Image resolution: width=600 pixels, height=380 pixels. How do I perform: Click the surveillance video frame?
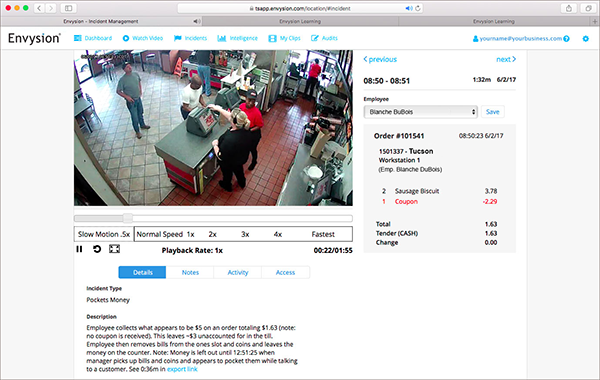[213, 128]
